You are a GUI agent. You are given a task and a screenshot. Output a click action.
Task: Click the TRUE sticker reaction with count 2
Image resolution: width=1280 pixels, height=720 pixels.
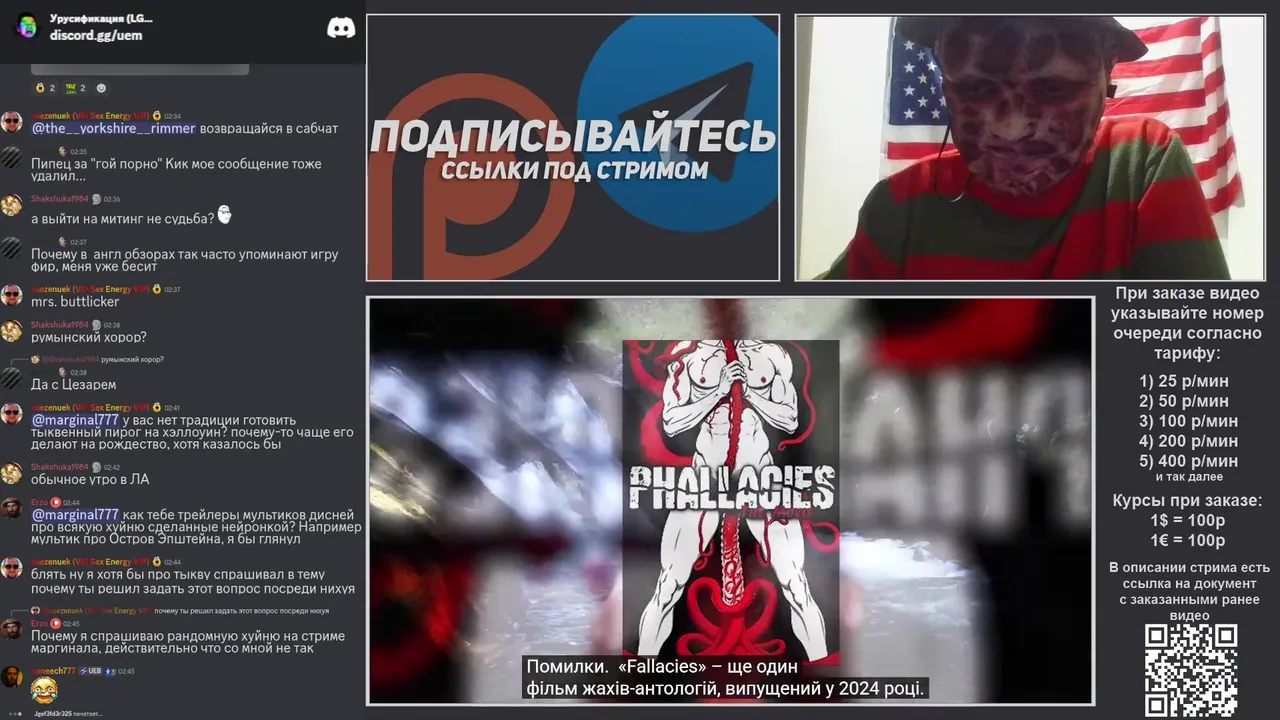pos(75,88)
